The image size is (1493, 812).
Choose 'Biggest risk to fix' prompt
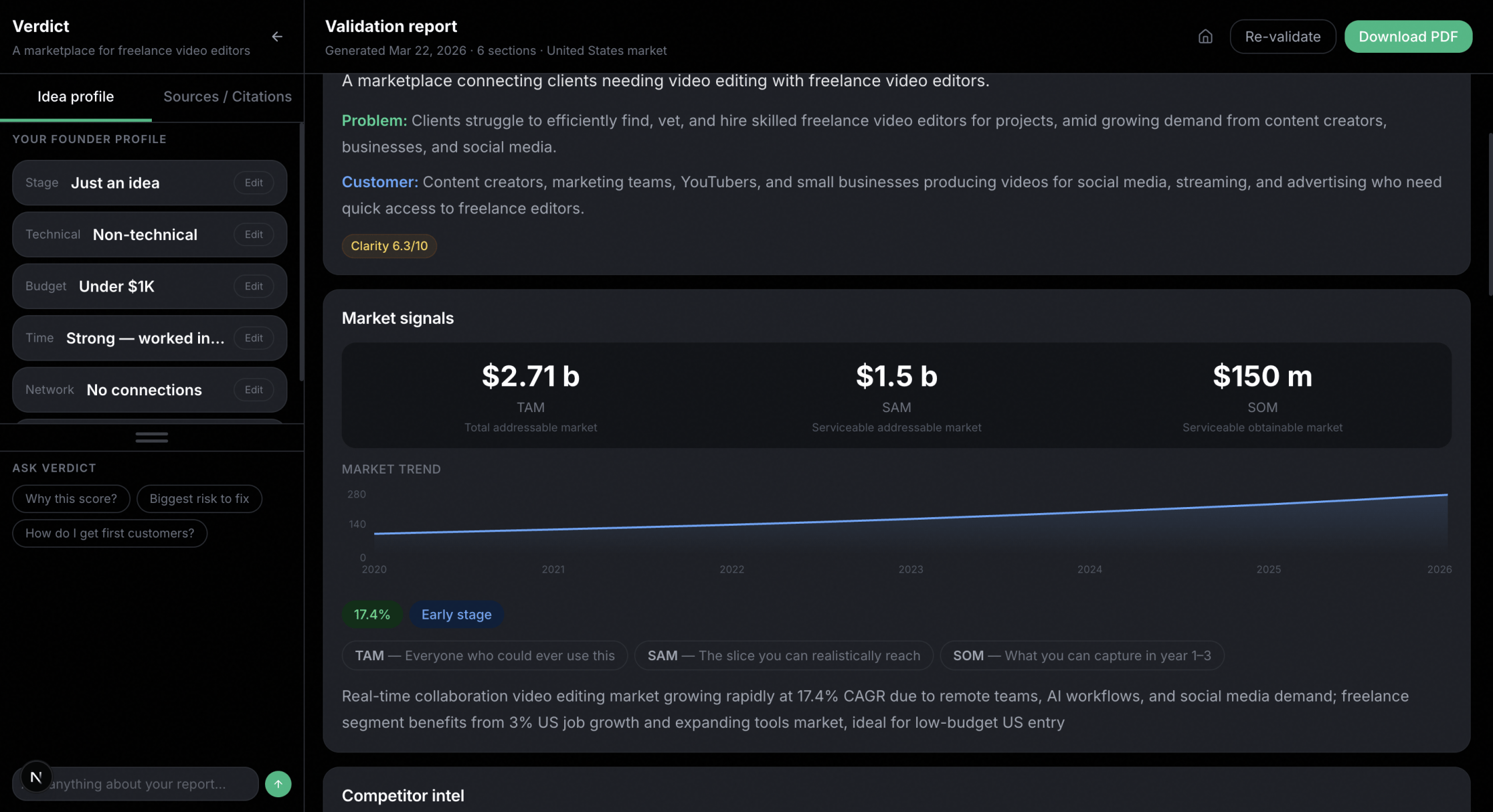tap(199, 499)
